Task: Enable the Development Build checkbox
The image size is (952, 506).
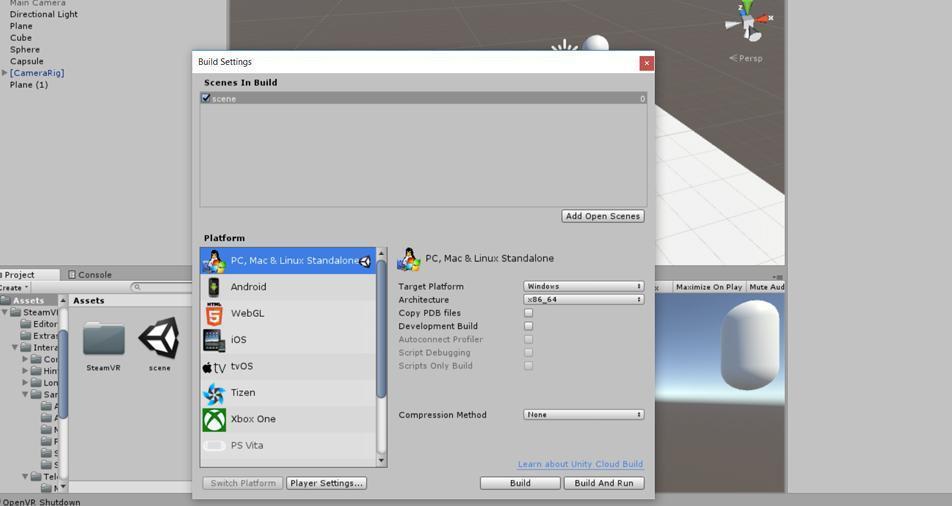Action: point(528,326)
